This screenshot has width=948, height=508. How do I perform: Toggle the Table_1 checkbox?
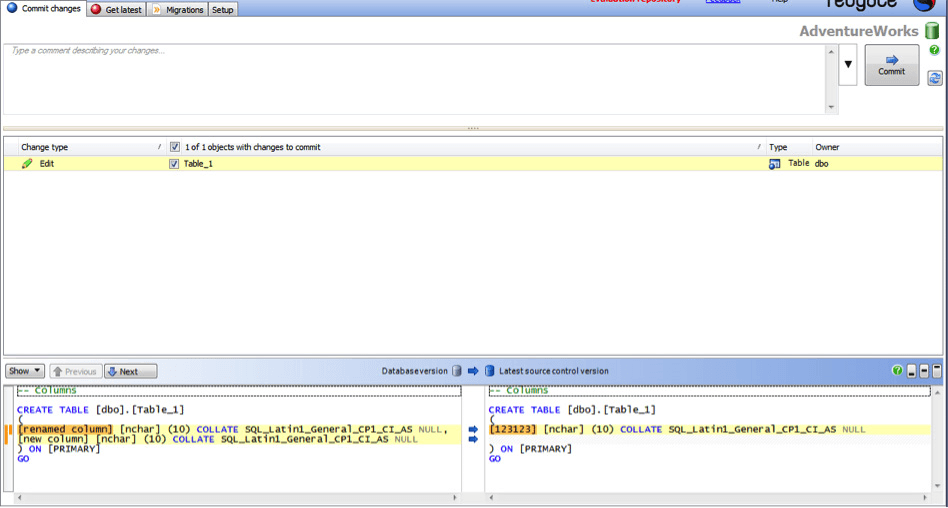175,164
